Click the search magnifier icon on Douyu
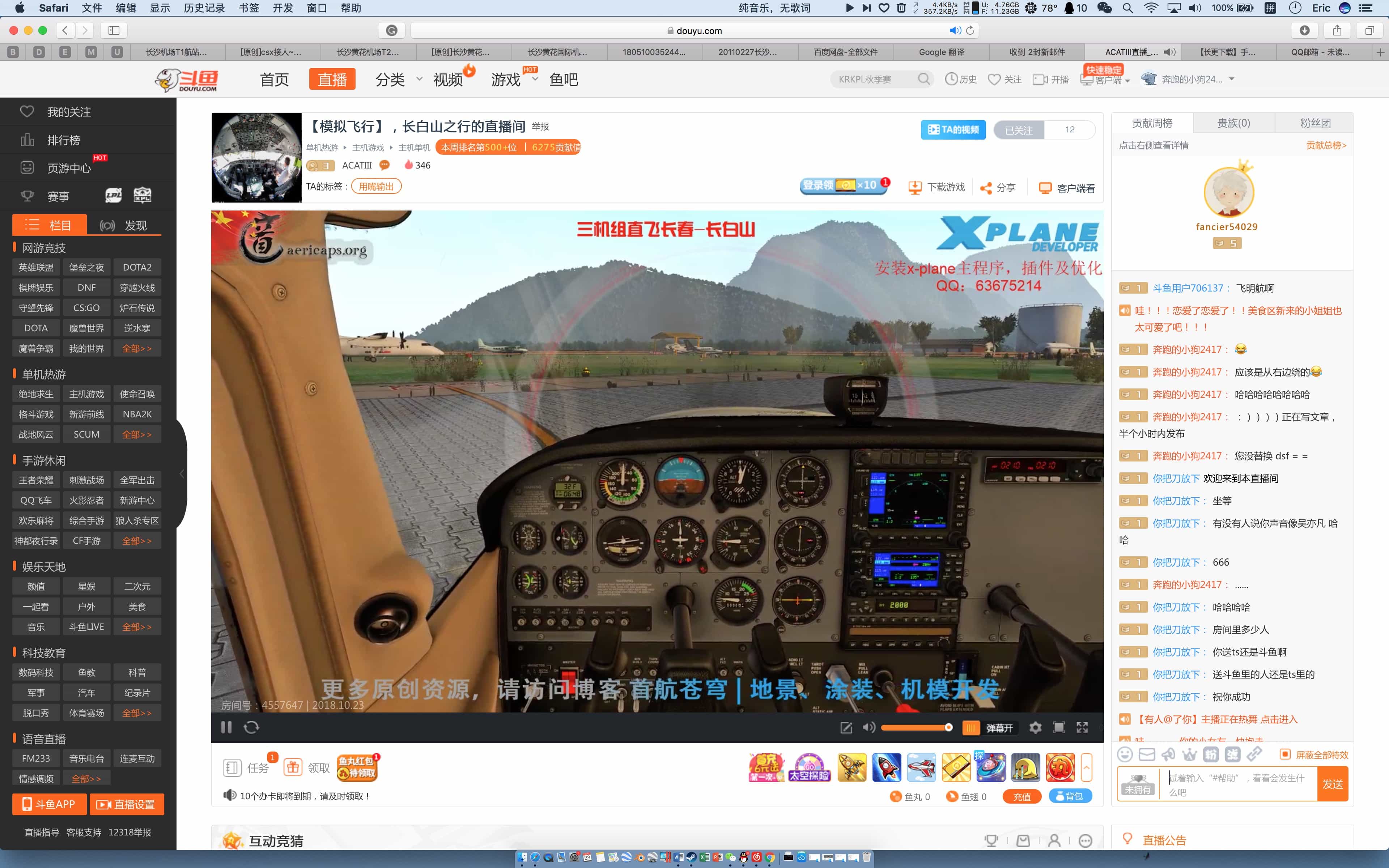The image size is (1389, 868). pos(923,79)
